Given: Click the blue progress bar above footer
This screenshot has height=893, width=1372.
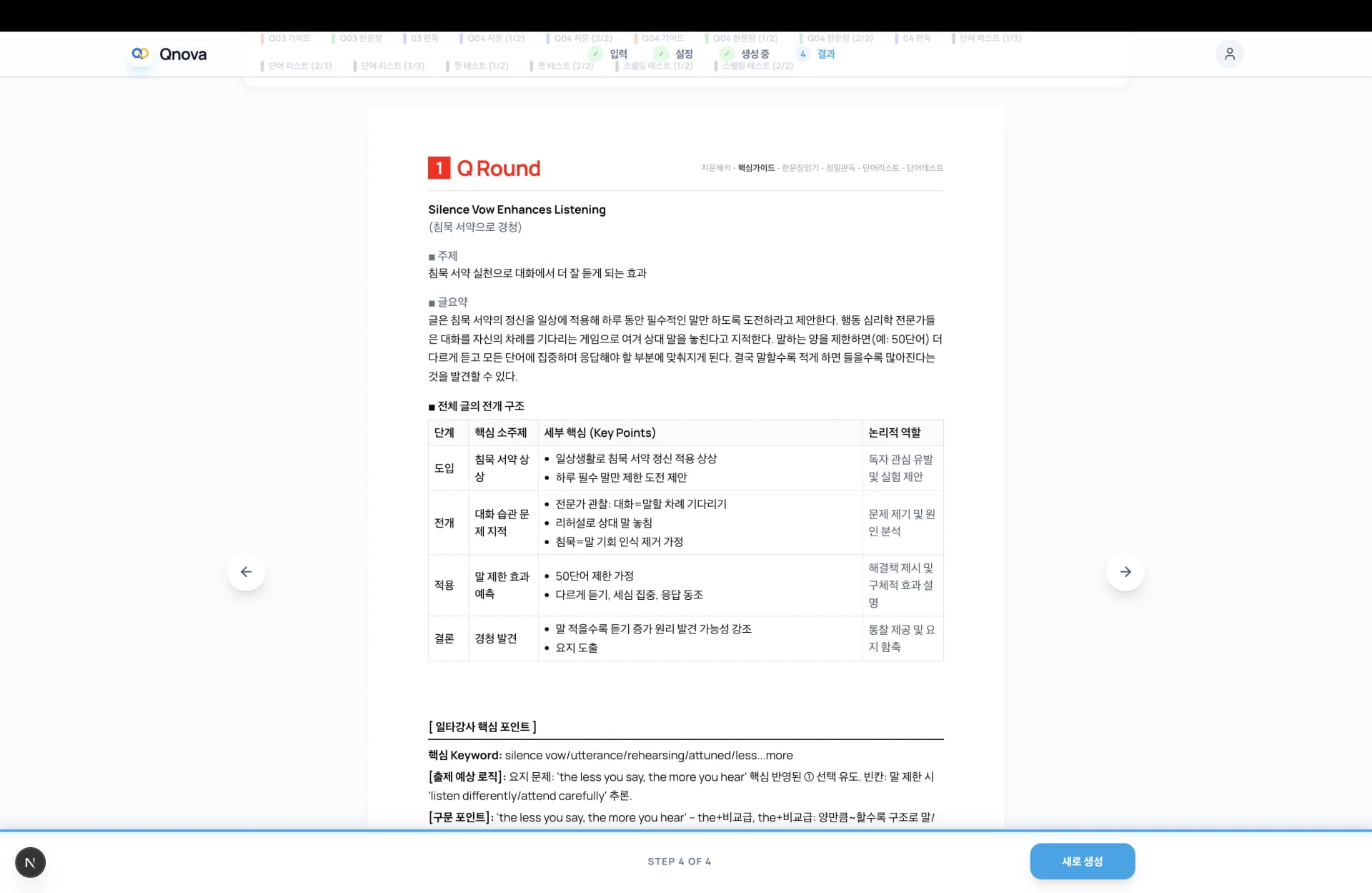Looking at the screenshot, I should click(x=686, y=831).
